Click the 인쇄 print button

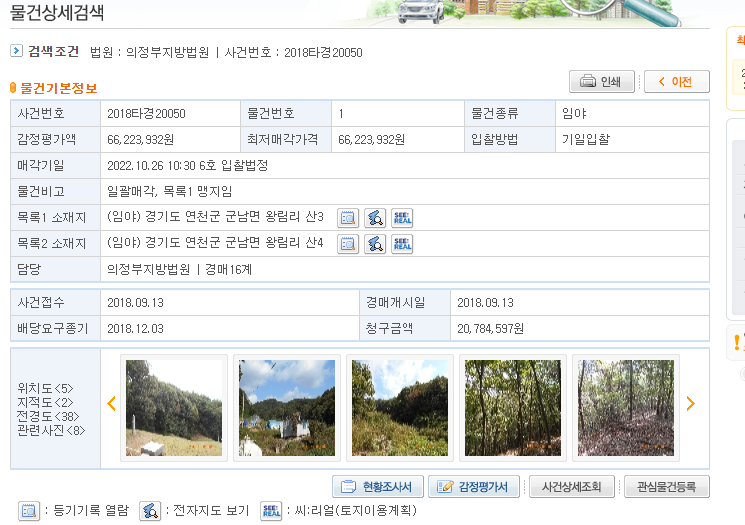[602, 82]
